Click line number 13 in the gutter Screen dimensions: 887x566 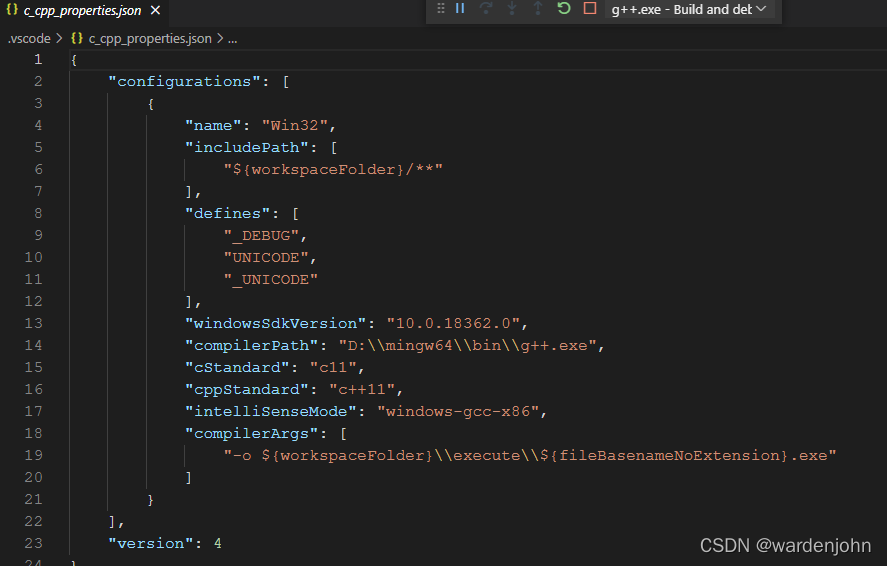pos(33,323)
